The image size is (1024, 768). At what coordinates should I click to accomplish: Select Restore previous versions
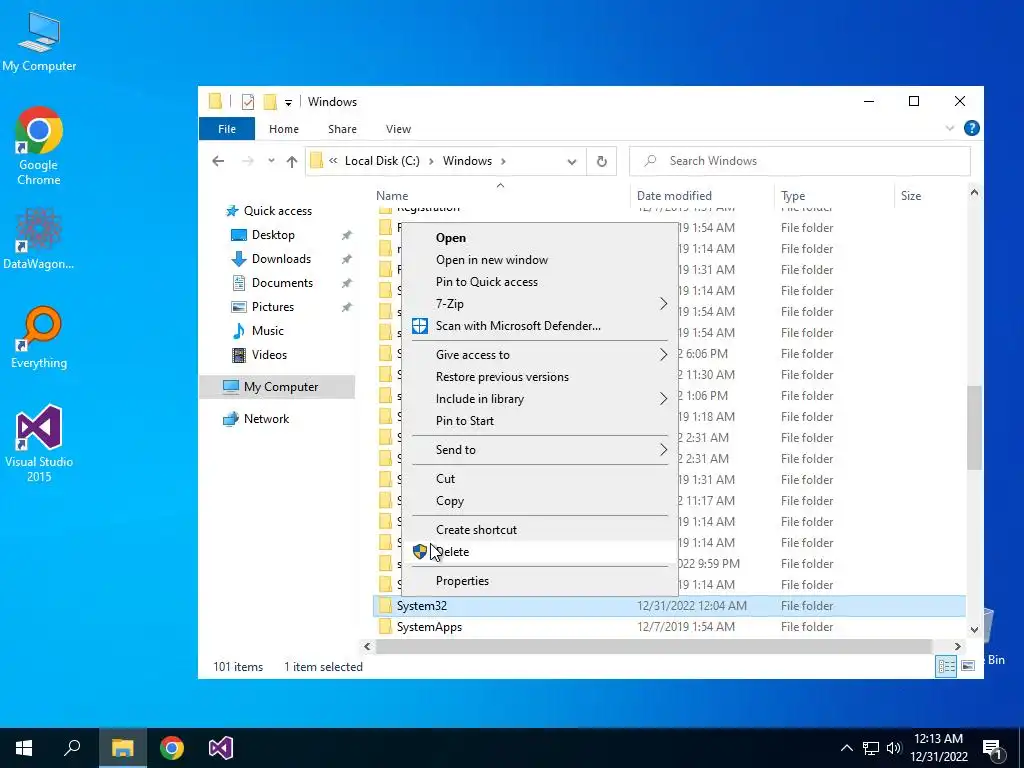(x=540, y=377)
